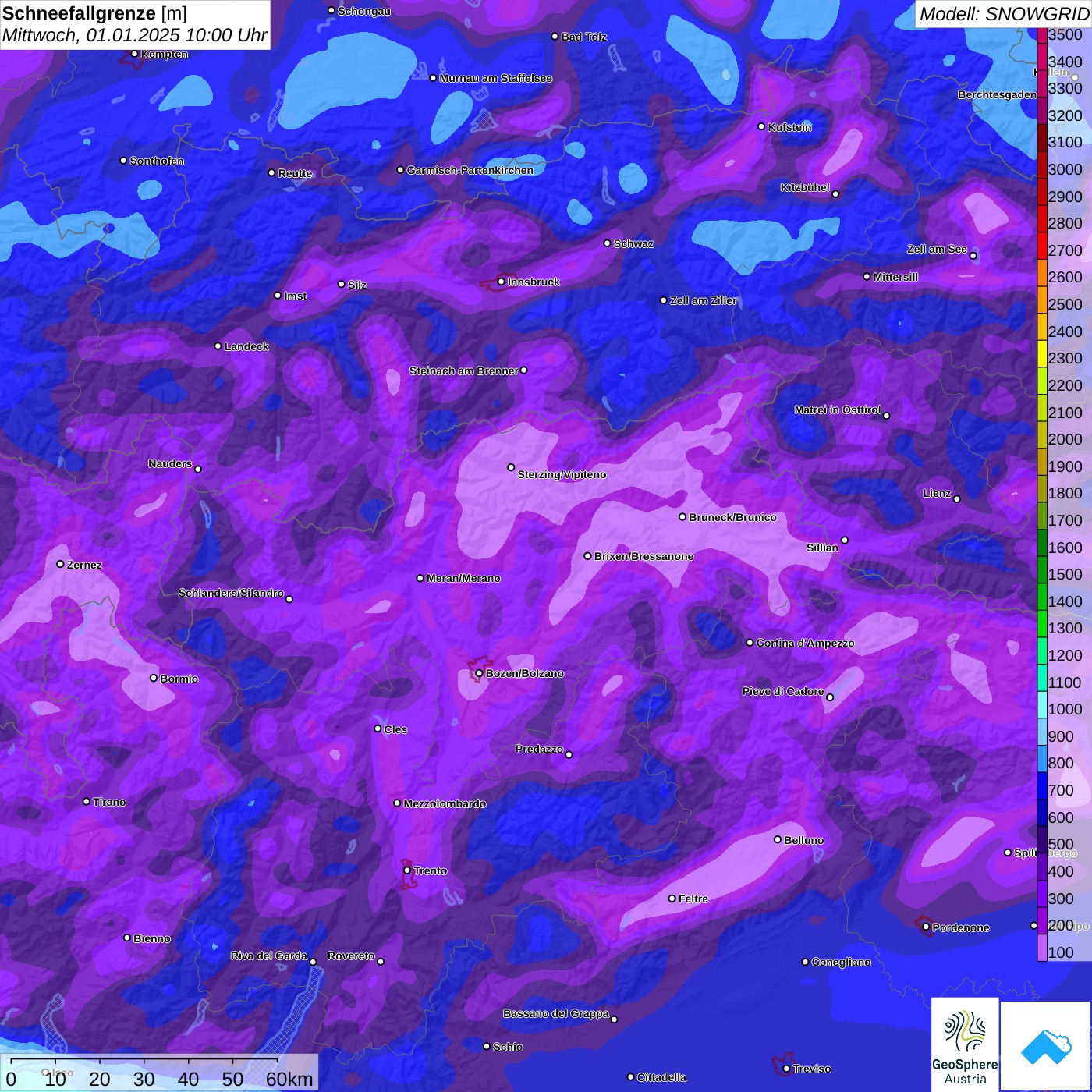Click the 'Murnau am Staffelsee' label
Screen dimensions: 1092x1092
coord(496,78)
